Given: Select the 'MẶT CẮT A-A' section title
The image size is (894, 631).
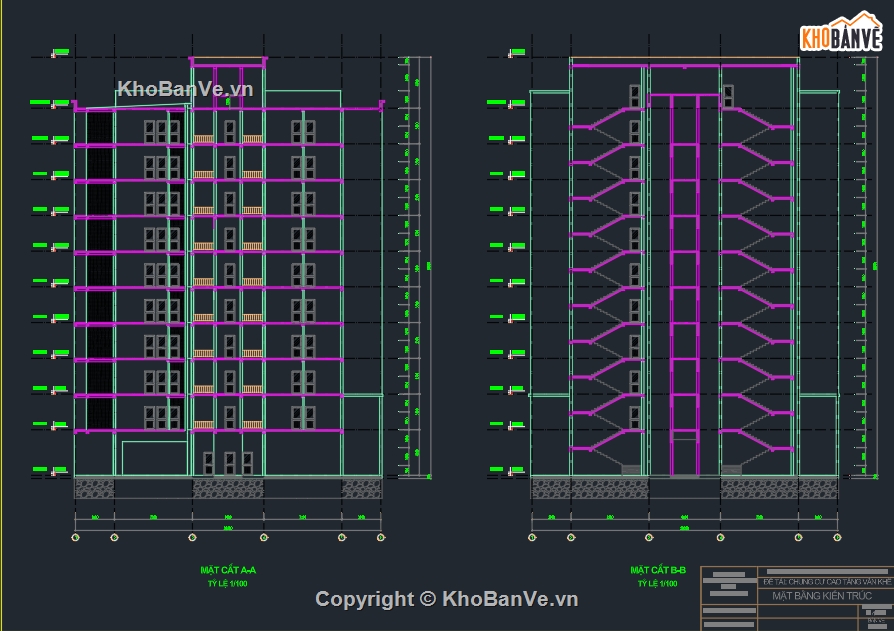Looking at the screenshot, I should [x=228, y=570].
